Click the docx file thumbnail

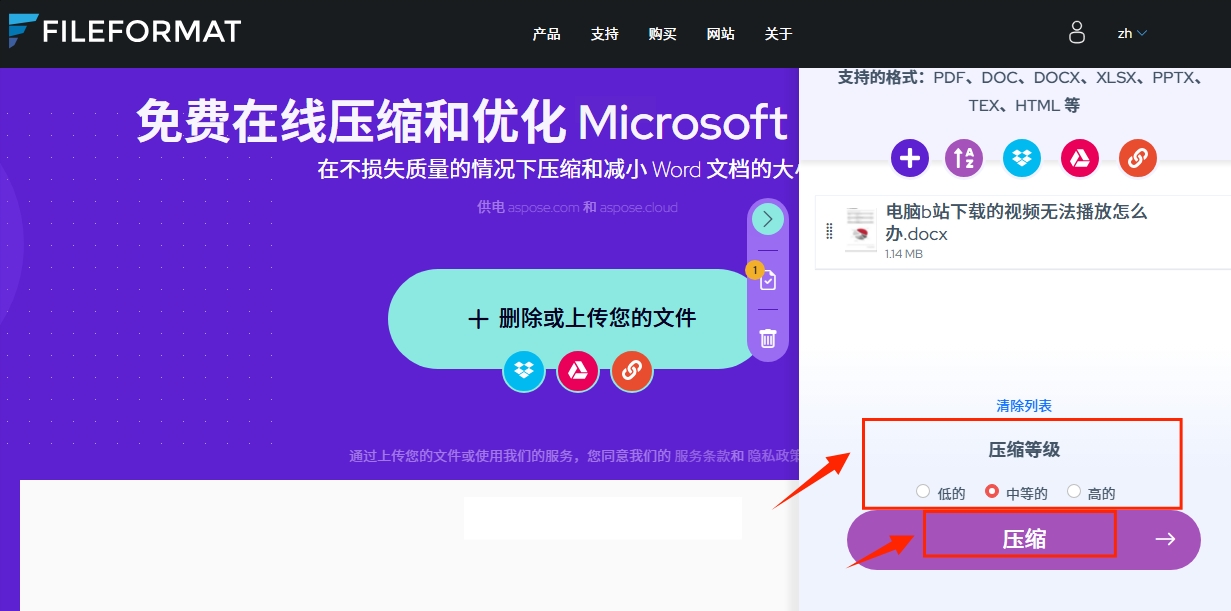861,229
